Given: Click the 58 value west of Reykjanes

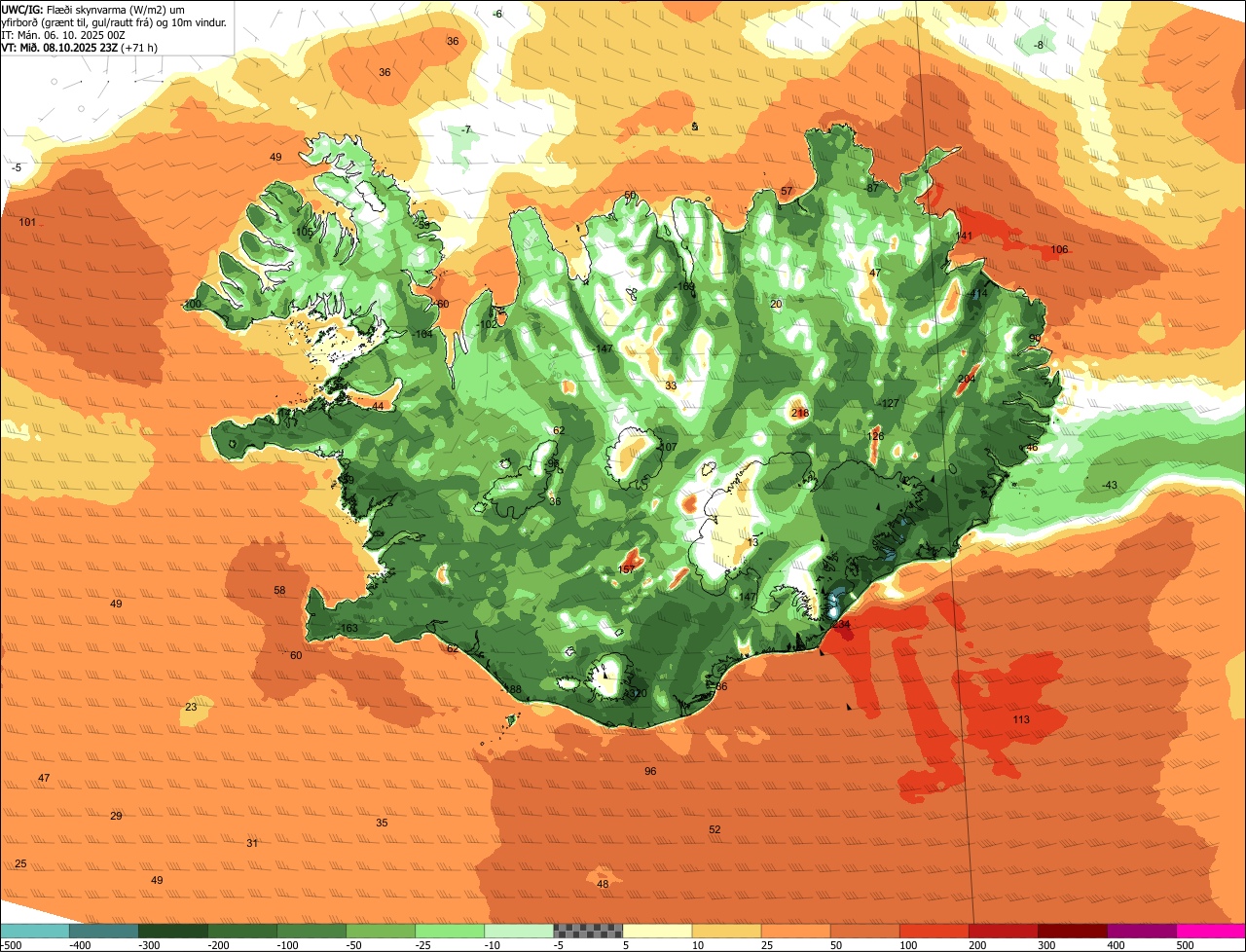Looking at the screenshot, I should [x=279, y=591].
